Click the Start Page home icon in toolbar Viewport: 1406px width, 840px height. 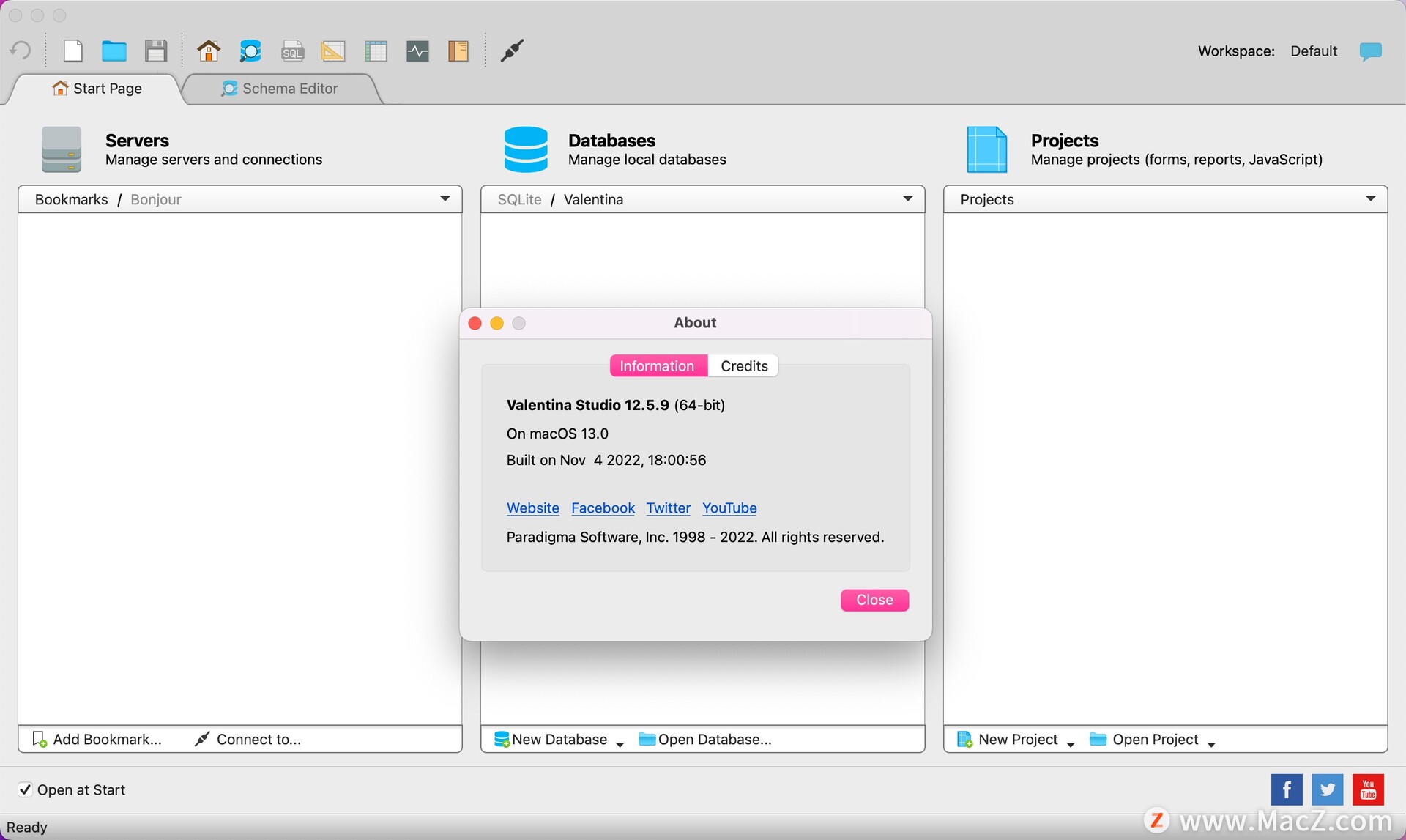click(x=209, y=51)
